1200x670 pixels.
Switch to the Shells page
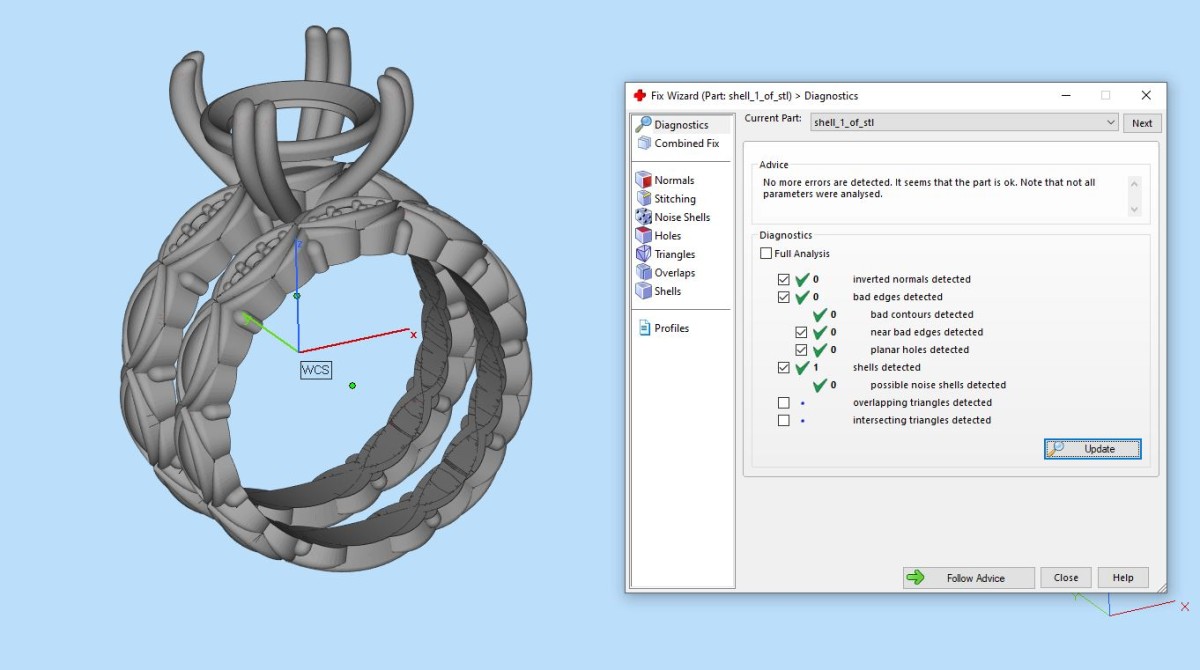point(667,291)
